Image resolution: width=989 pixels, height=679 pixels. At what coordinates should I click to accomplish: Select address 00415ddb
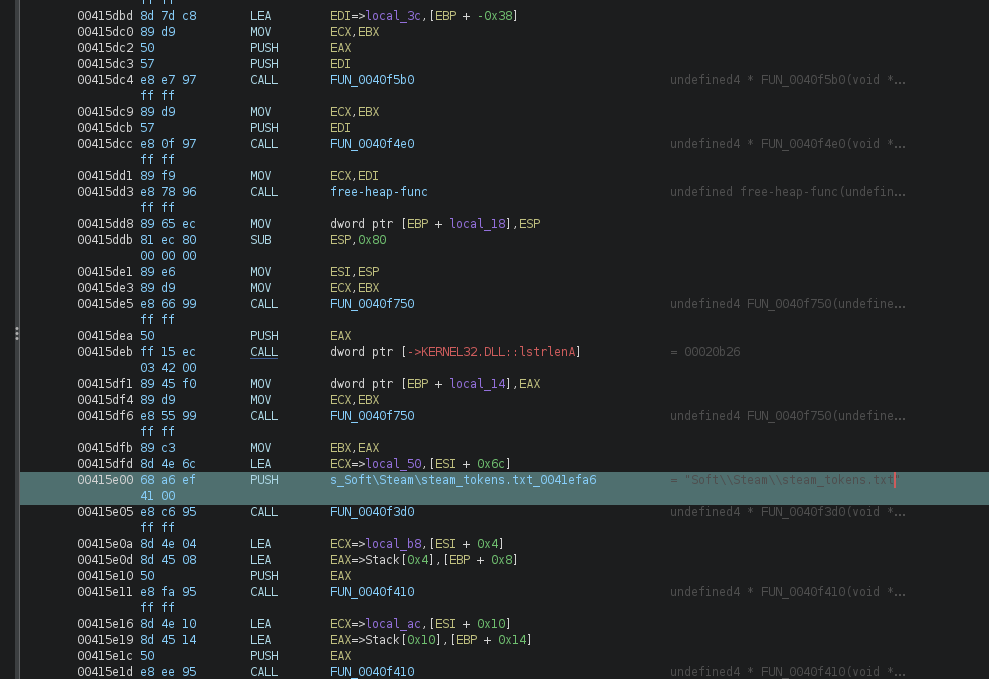pos(105,240)
